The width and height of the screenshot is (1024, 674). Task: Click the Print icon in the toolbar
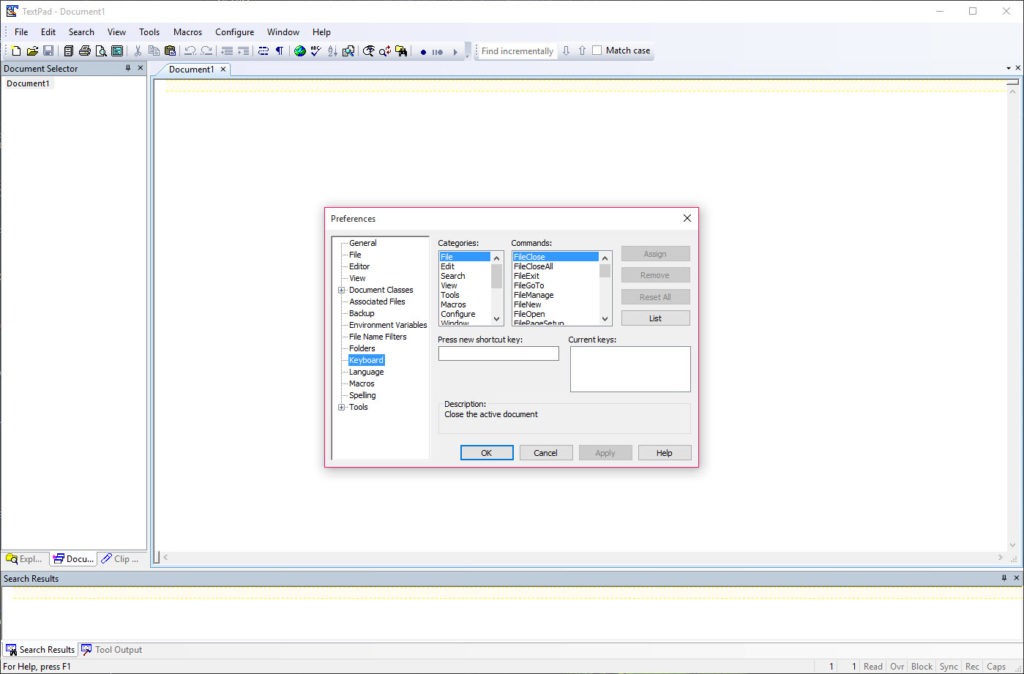85,51
